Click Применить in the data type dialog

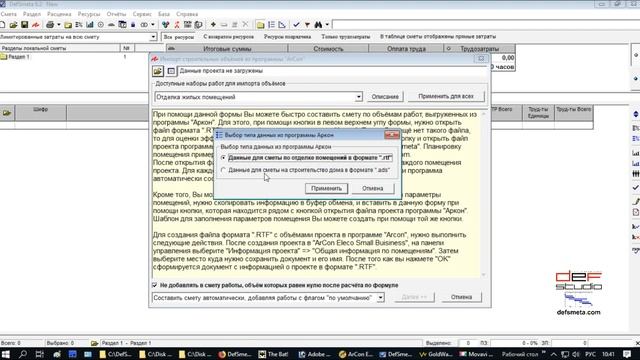click(x=326, y=189)
